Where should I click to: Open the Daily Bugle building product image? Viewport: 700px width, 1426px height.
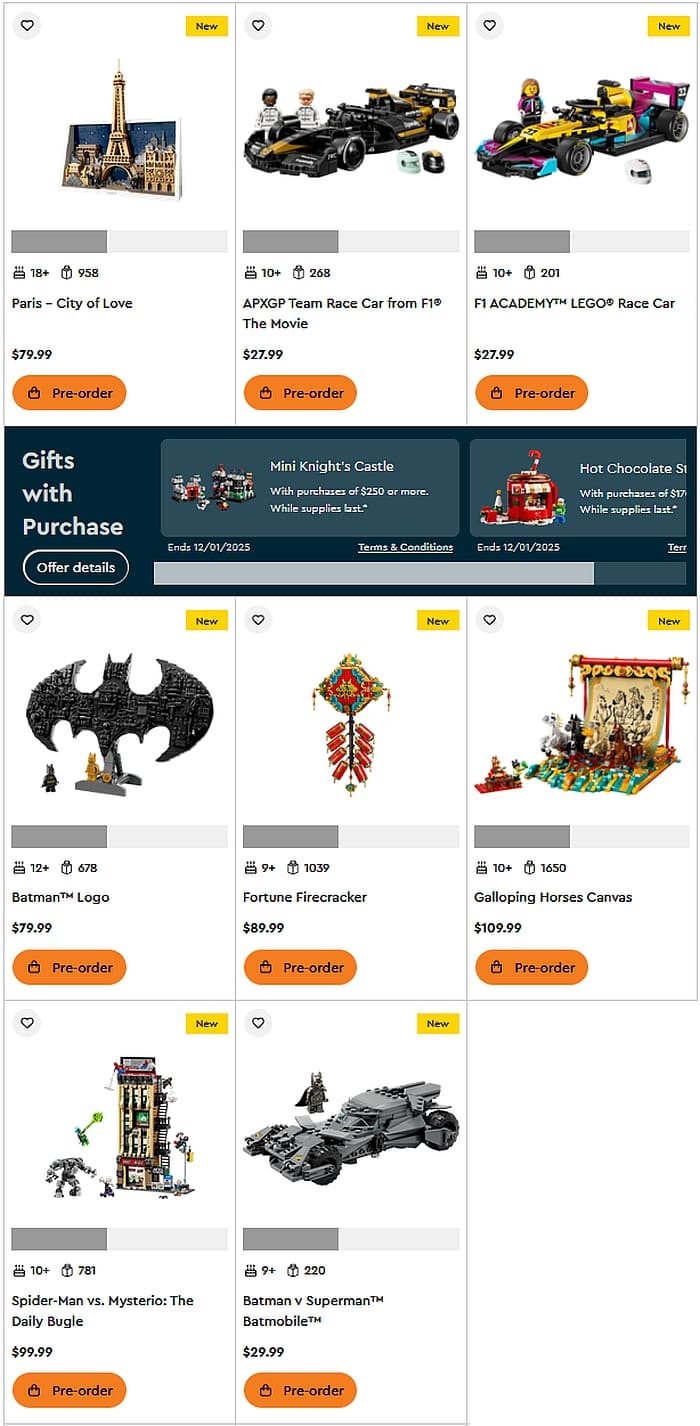point(120,1127)
